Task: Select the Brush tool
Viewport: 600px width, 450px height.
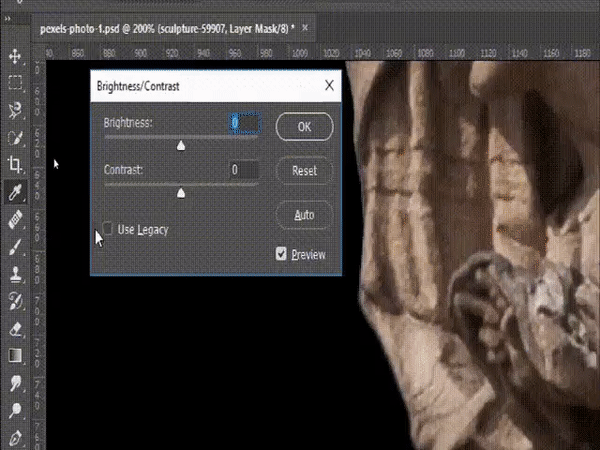Action: 15,246
